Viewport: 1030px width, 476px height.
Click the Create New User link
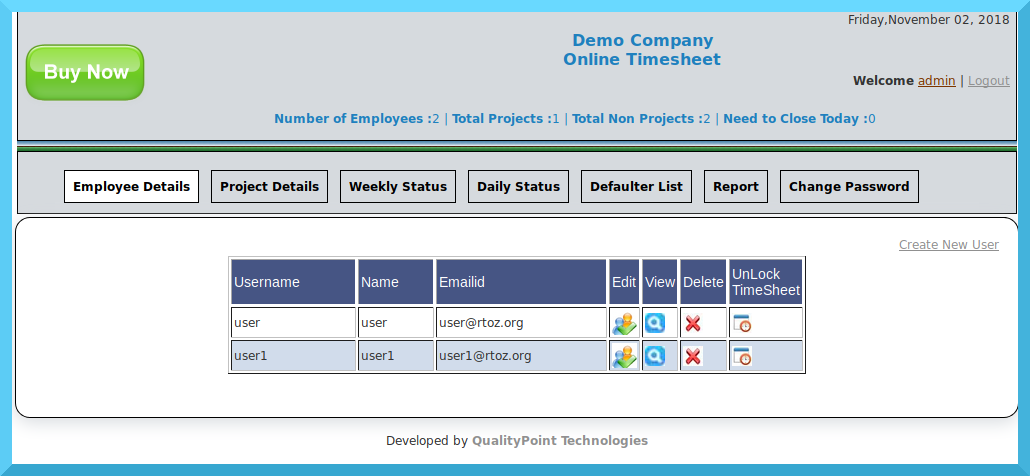click(949, 245)
